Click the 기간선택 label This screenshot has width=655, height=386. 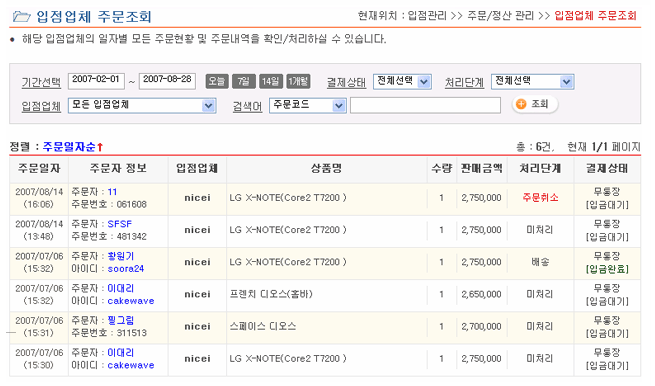coord(41,82)
